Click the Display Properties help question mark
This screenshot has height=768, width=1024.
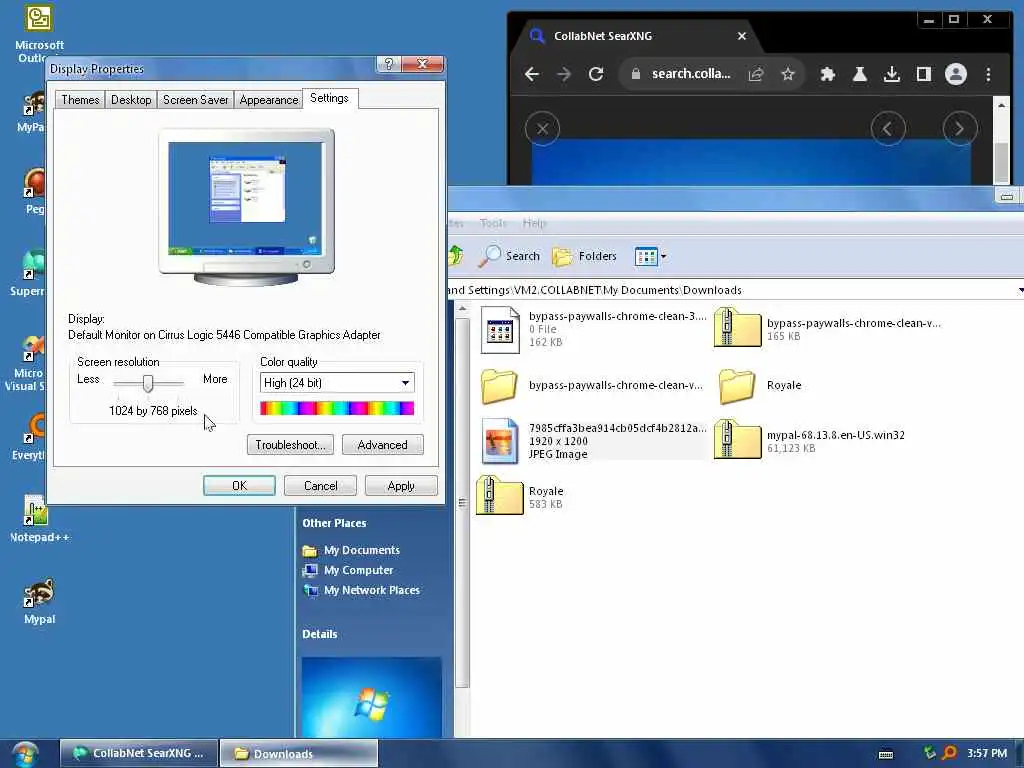(x=389, y=63)
